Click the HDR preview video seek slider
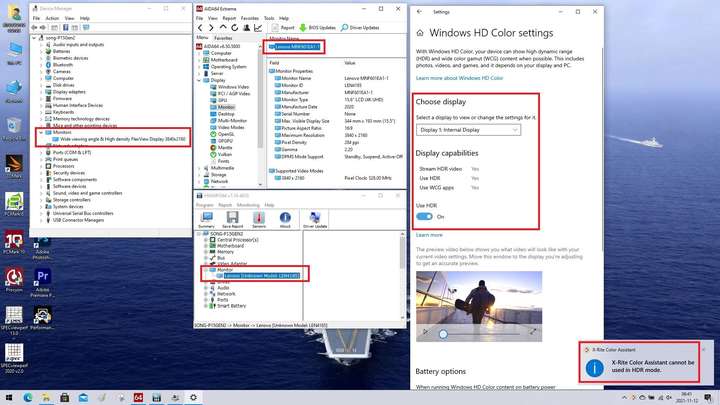This screenshot has width=720, height=405. pos(479,334)
